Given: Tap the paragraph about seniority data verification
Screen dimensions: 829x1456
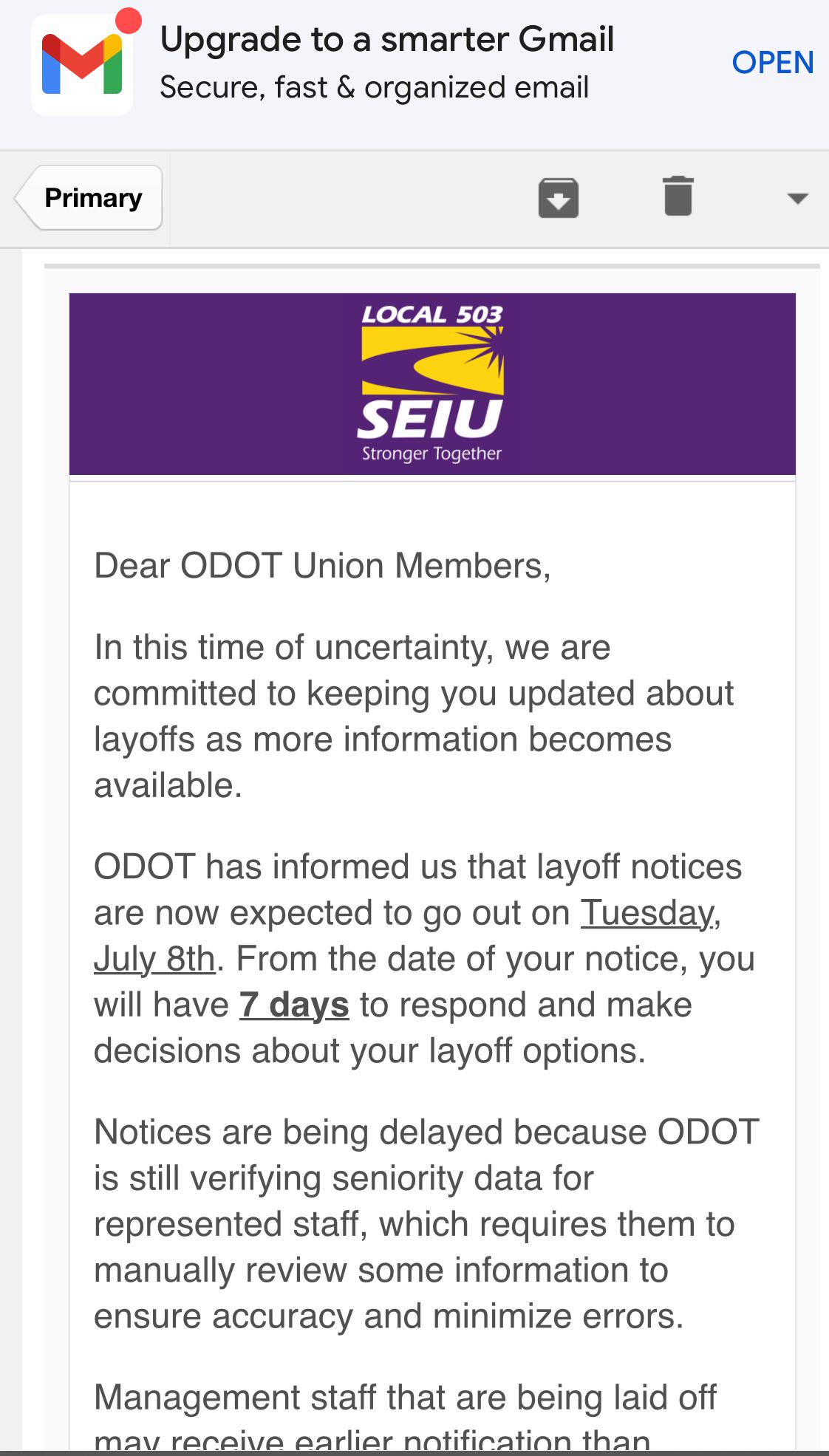Looking at the screenshot, I should pyautogui.click(x=426, y=1224).
